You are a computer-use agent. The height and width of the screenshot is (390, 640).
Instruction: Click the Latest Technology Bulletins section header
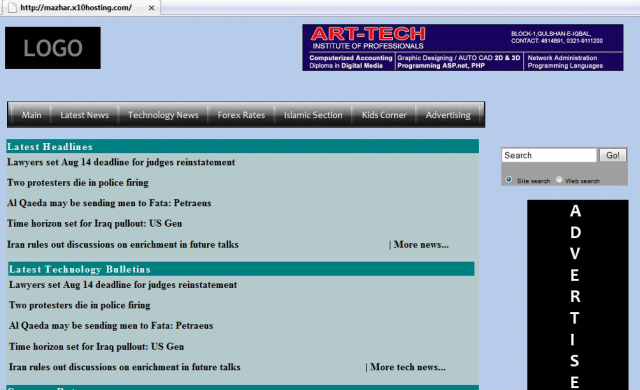241,269
